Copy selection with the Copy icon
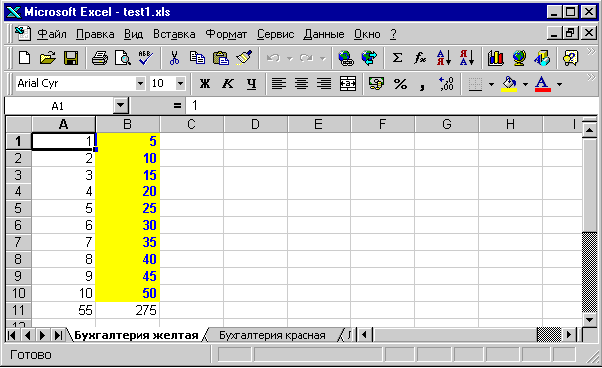 click(197, 58)
